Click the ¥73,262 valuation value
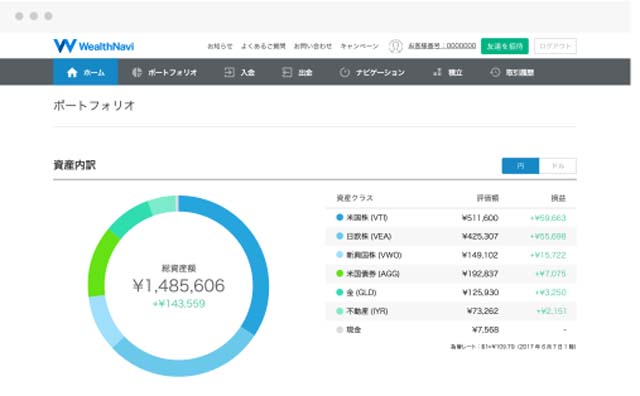The image size is (640, 396). [483, 311]
